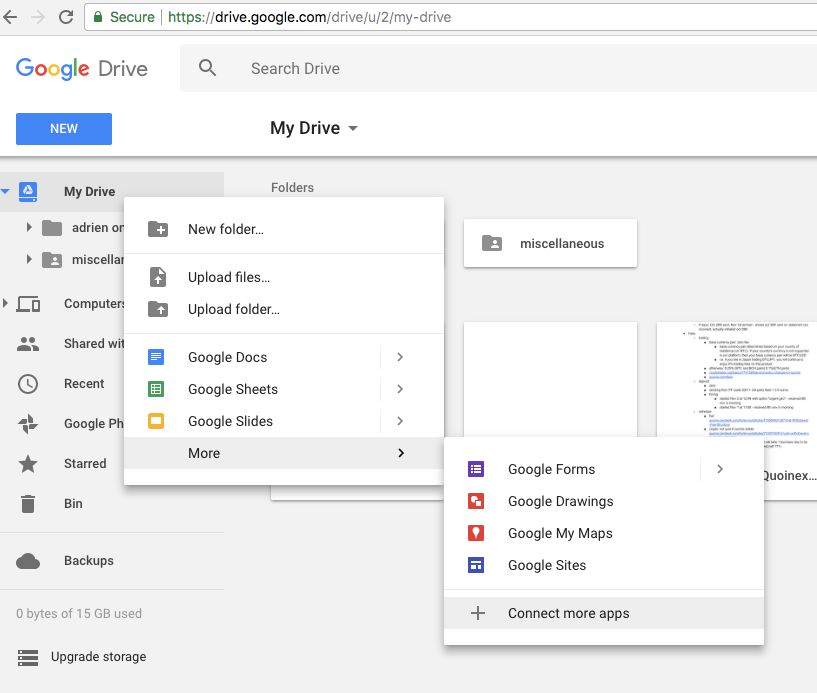The width and height of the screenshot is (817, 693).
Task: Click the Recent clock icon
Action: tap(28, 384)
